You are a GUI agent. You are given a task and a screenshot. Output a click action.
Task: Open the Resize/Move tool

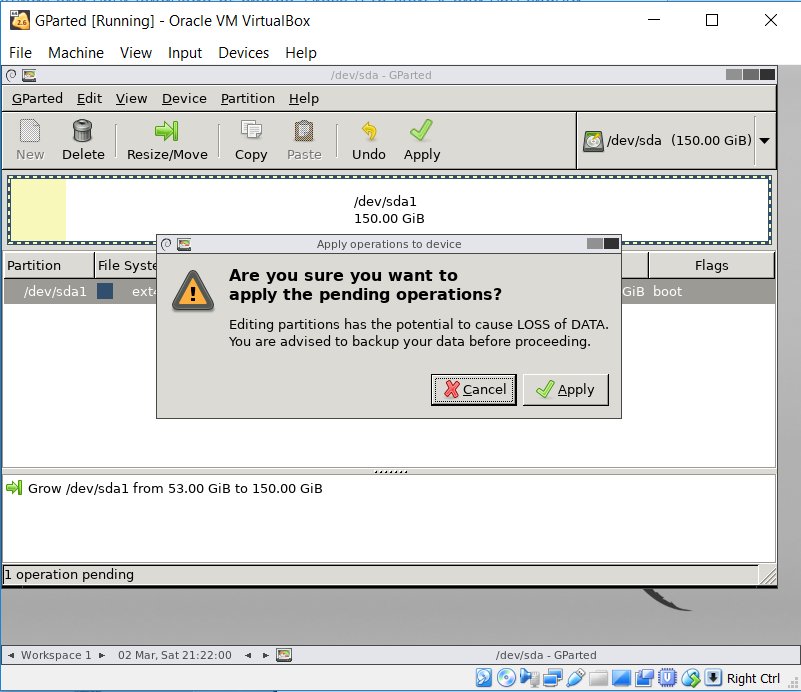click(x=168, y=139)
